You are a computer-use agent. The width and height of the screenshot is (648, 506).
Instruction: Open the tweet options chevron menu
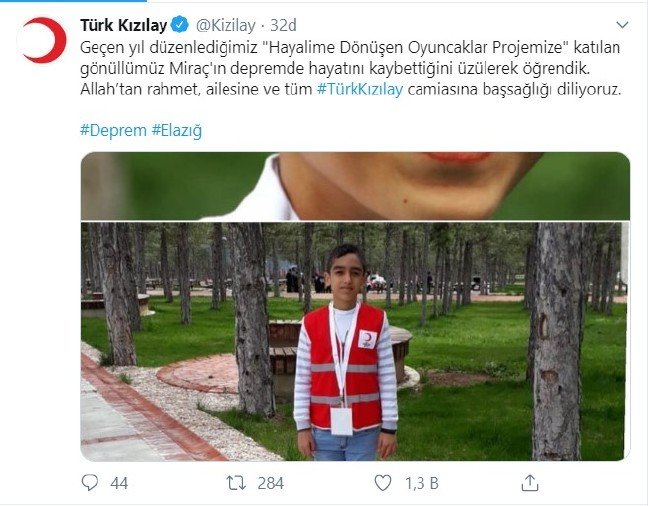pos(622,25)
